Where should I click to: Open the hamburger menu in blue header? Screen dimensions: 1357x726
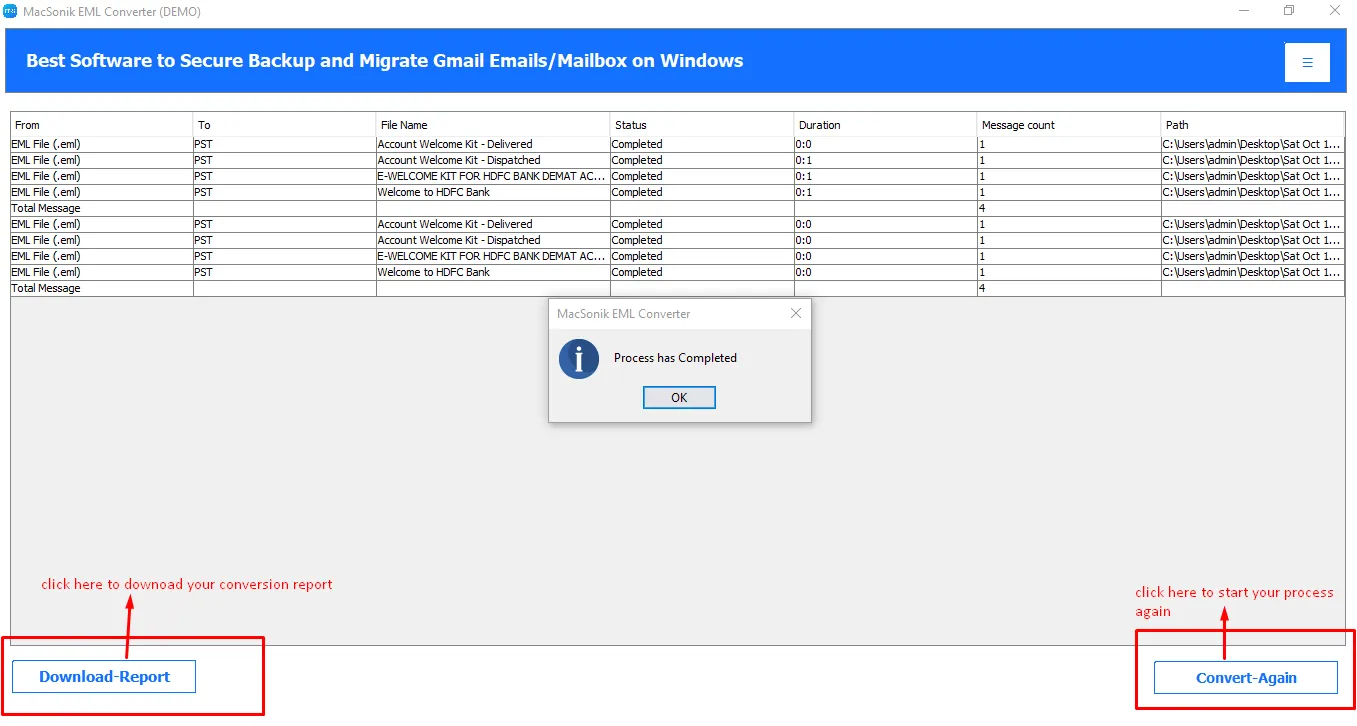tap(1307, 62)
